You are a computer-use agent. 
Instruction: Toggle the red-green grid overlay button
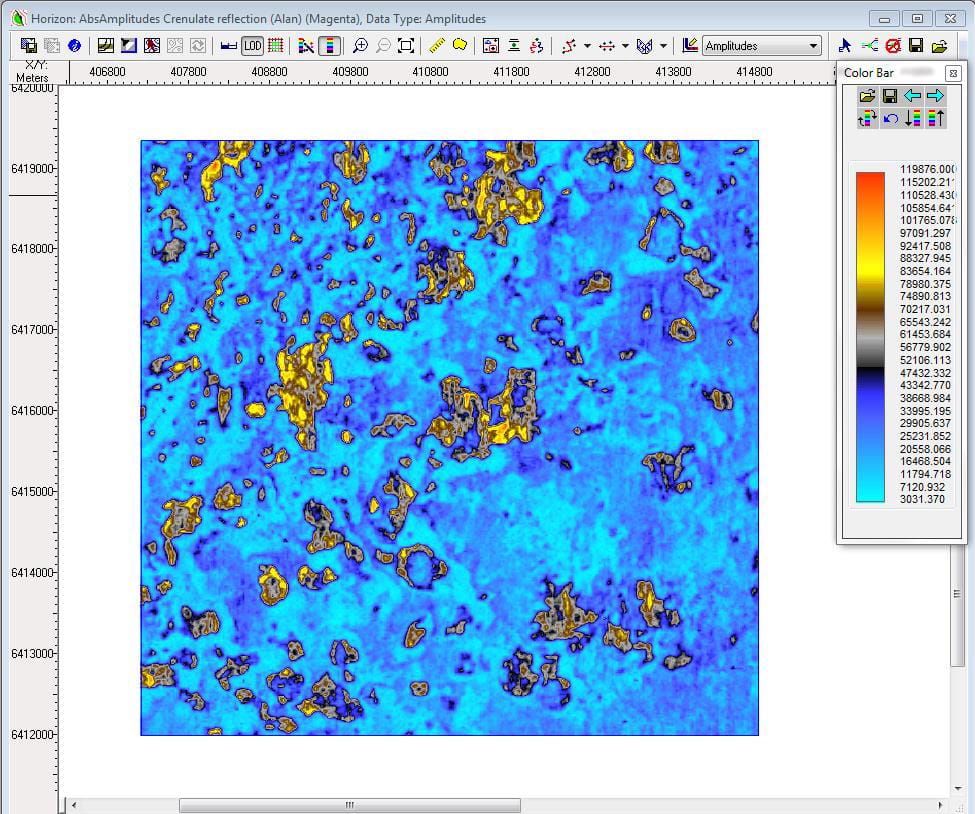click(275, 46)
